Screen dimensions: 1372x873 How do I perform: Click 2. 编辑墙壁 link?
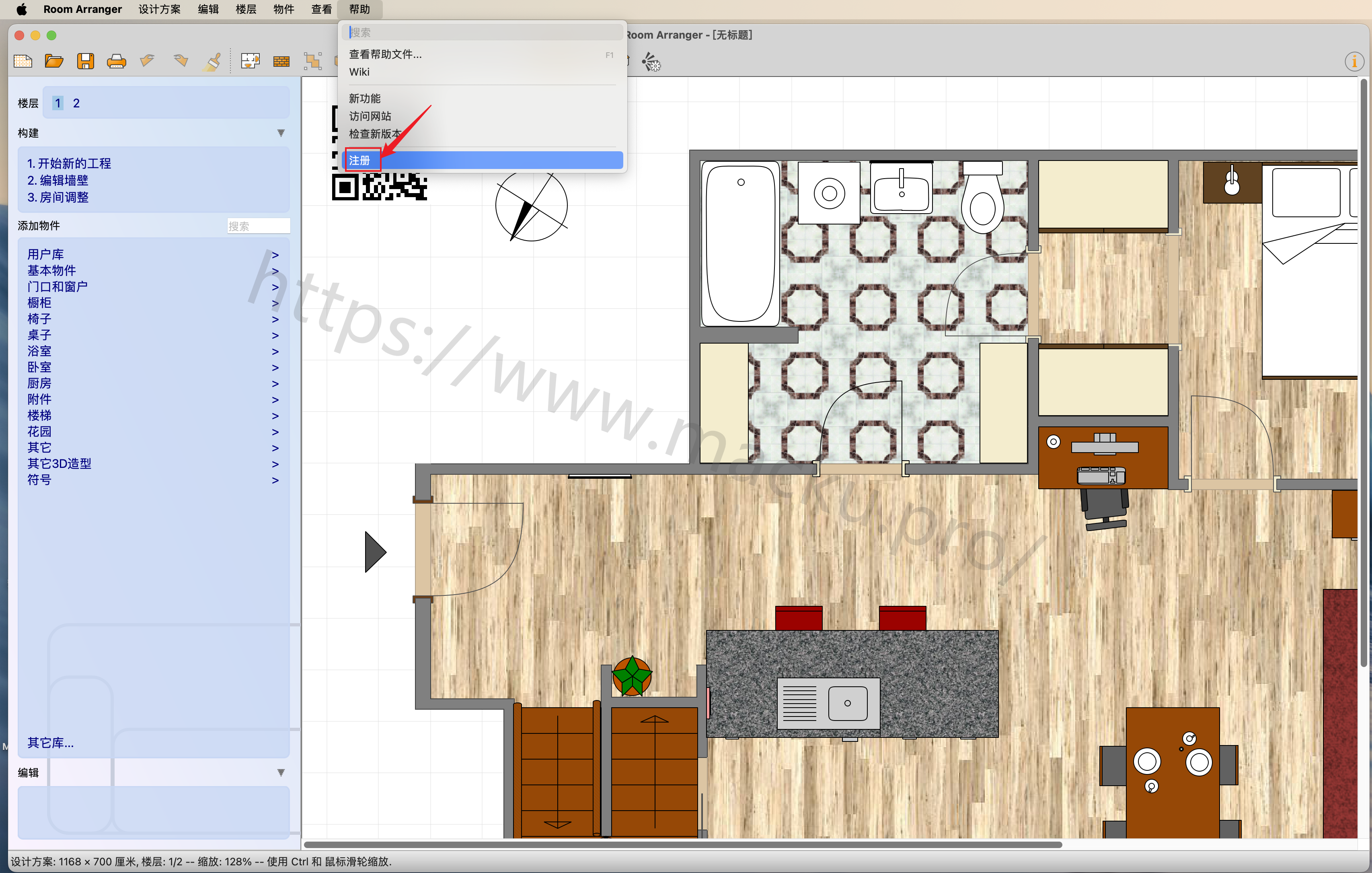58,180
